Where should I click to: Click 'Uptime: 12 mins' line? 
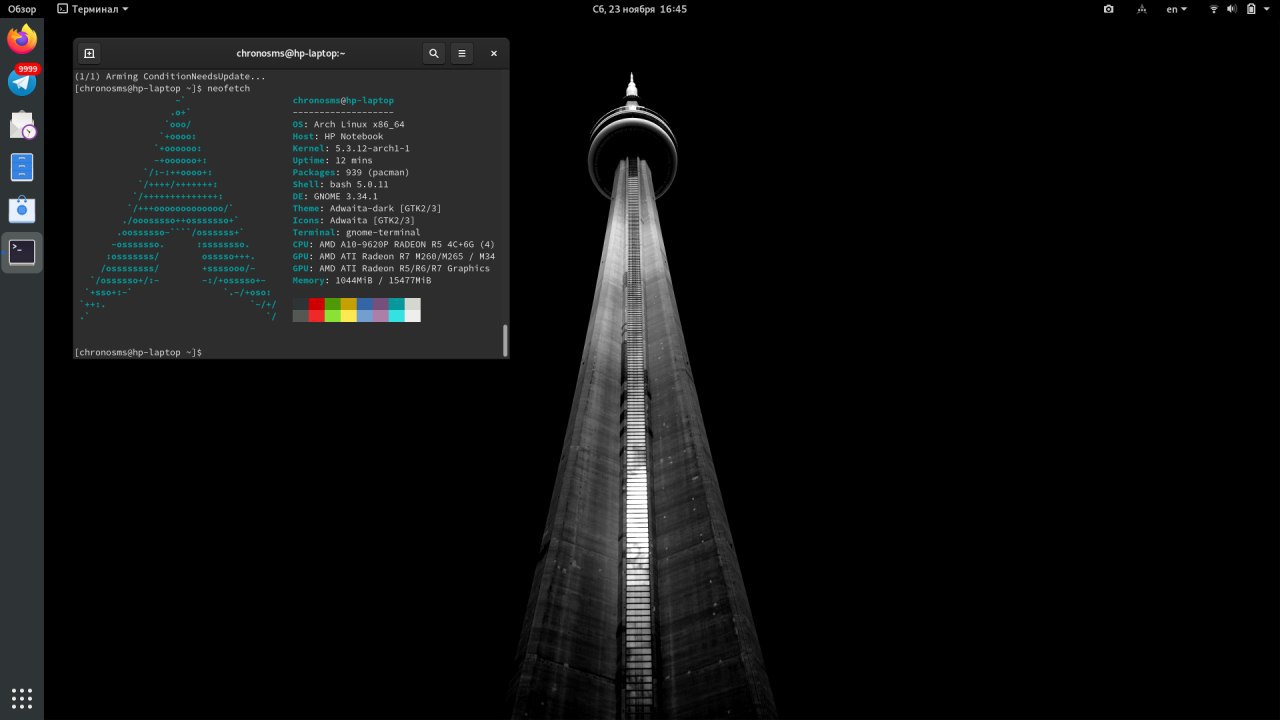point(333,160)
